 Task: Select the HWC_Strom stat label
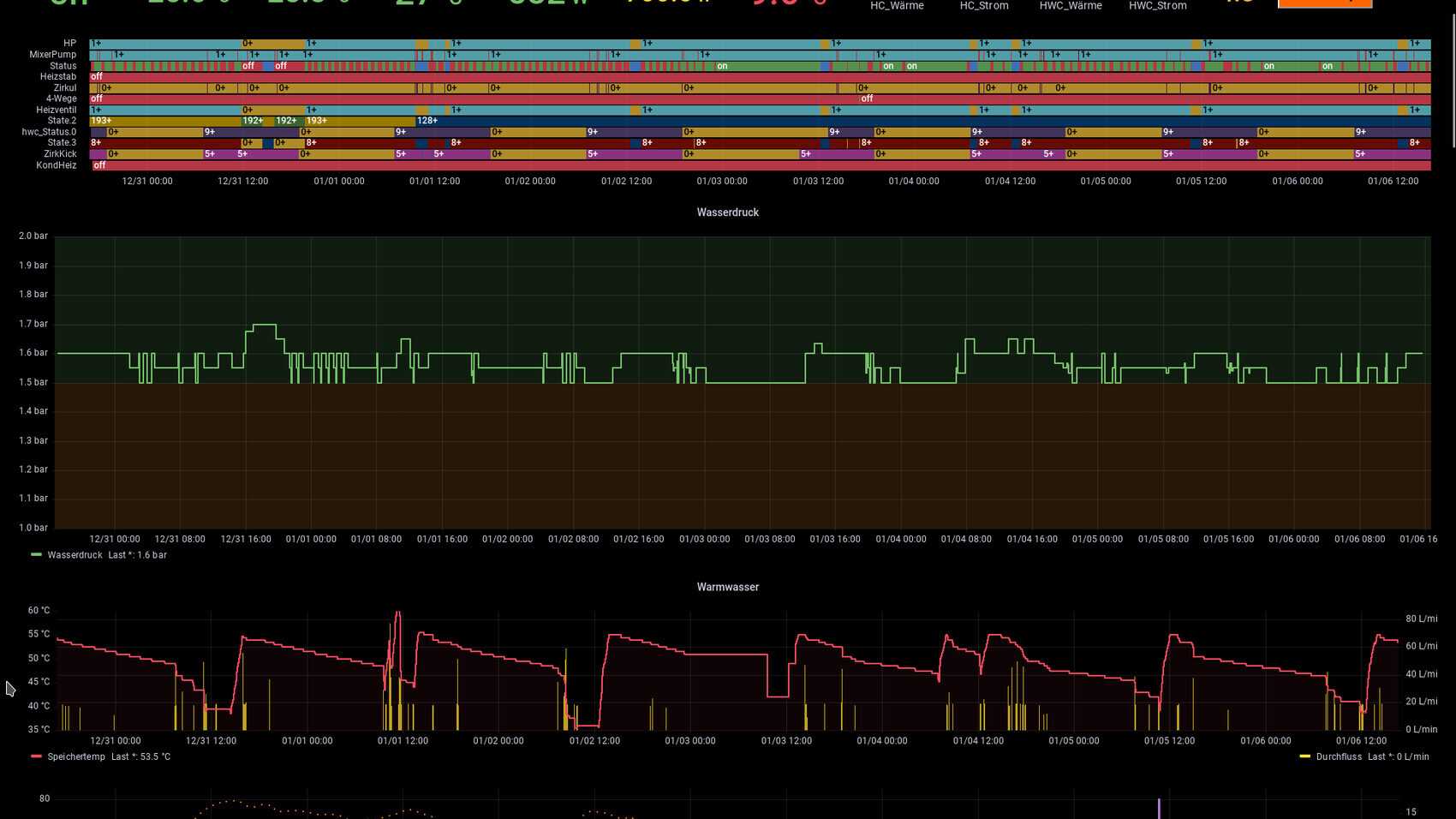tap(1157, 6)
